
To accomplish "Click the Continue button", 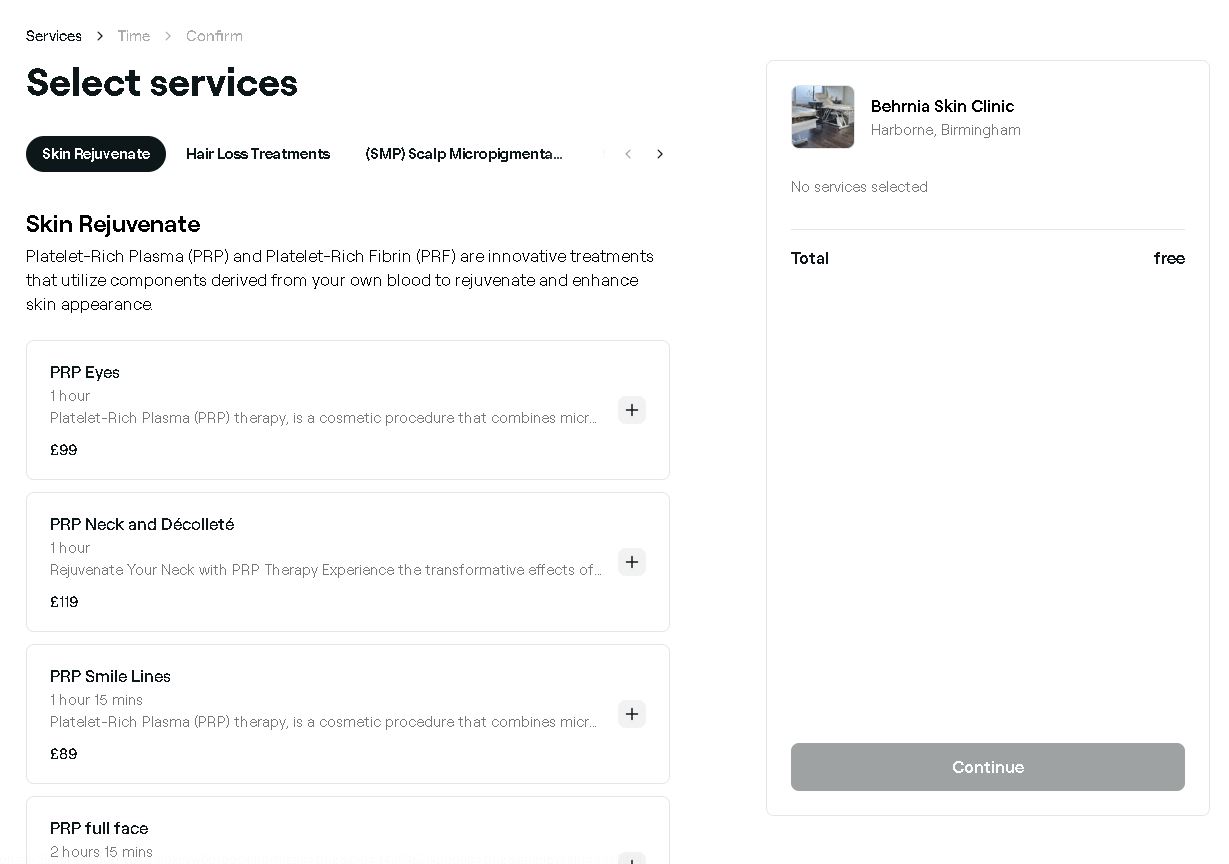I will pos(988,767).
